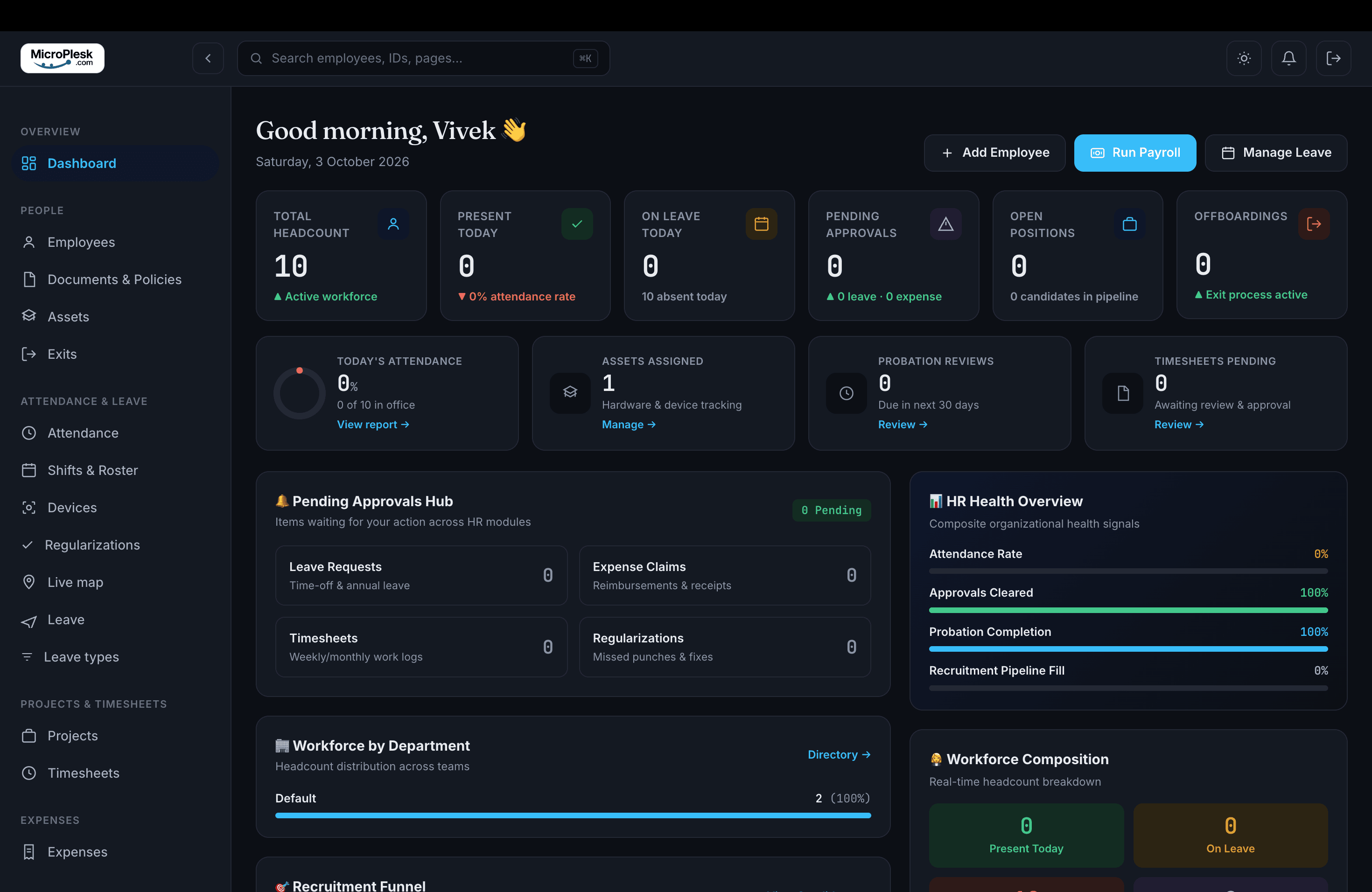Open Leave types
This screenshot has width=1372, height=892.
[115, 657]
